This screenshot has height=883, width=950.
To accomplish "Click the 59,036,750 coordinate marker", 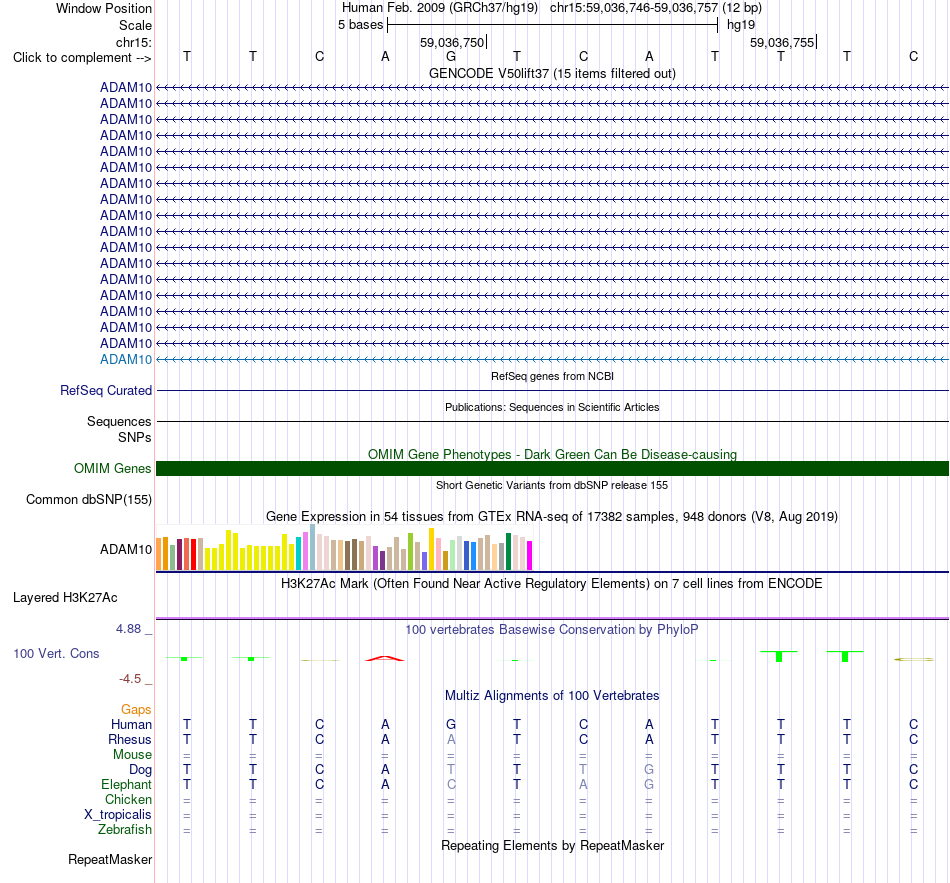I will click(452, 42).
